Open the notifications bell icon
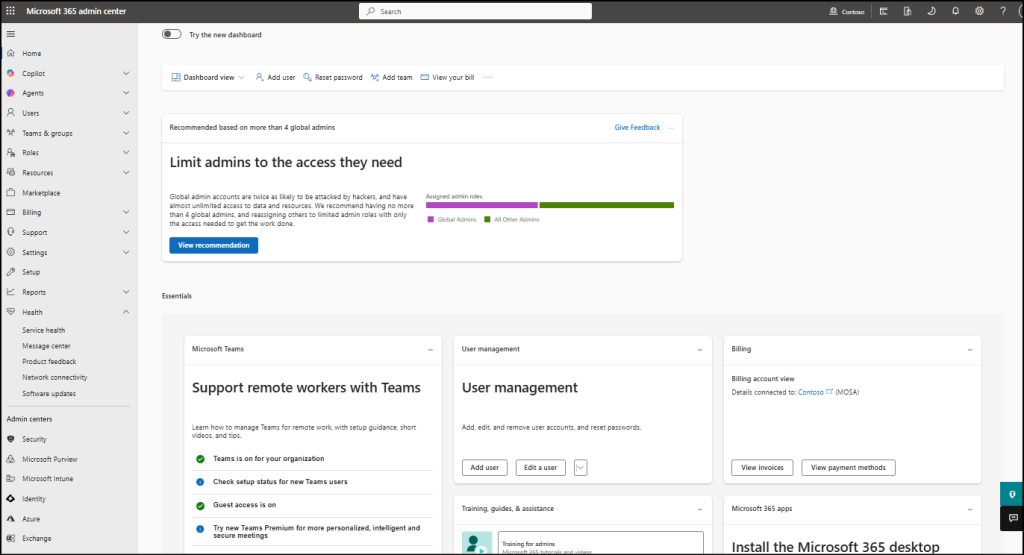The image size is (1024, 555). pos(955,11)
